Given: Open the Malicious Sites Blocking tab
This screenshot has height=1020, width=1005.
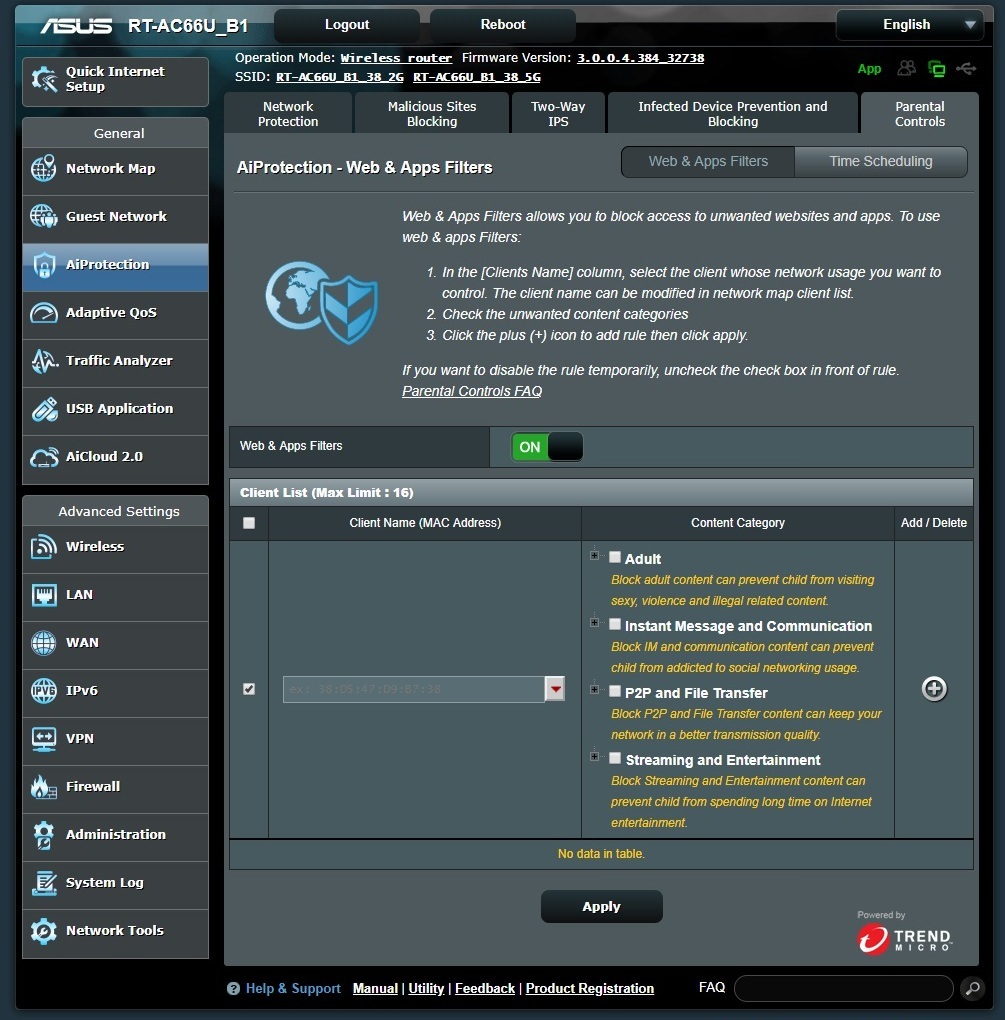Looking at the screenshot, I should tap(432, 114).
